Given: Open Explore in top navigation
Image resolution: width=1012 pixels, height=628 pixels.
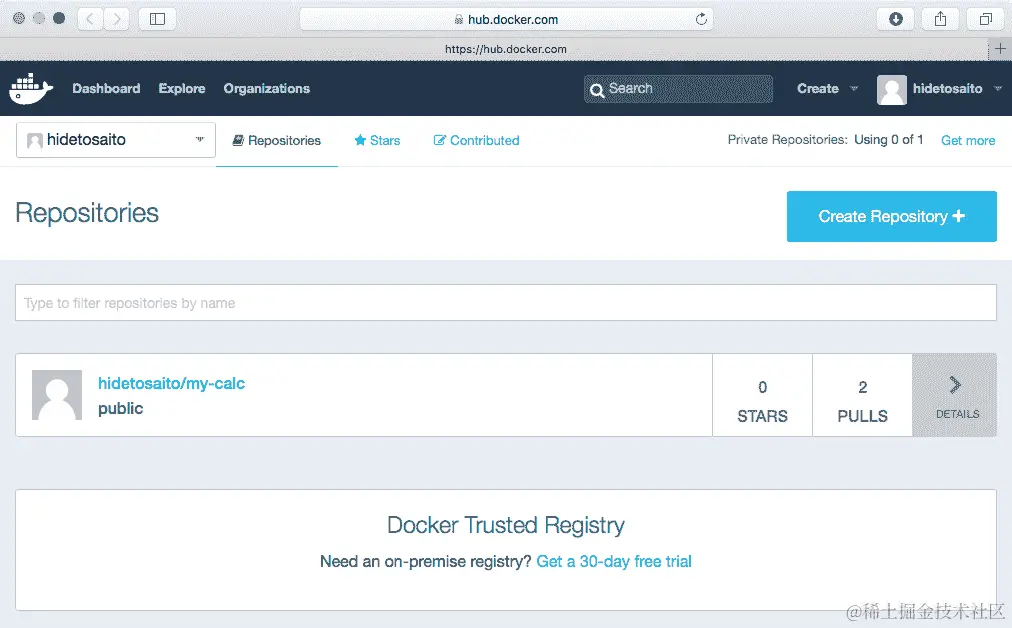Looking at the screenshot, I should click(x=182, y=88).
